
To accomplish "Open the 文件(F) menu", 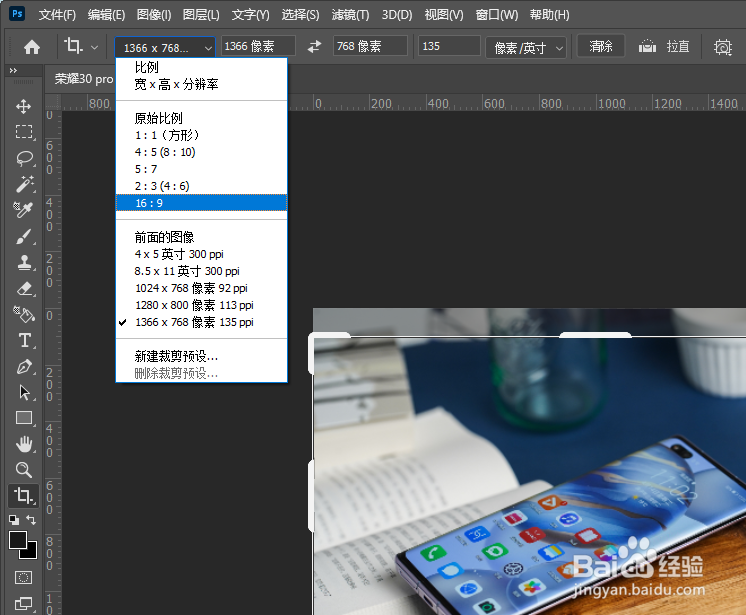I will [57, 15].
